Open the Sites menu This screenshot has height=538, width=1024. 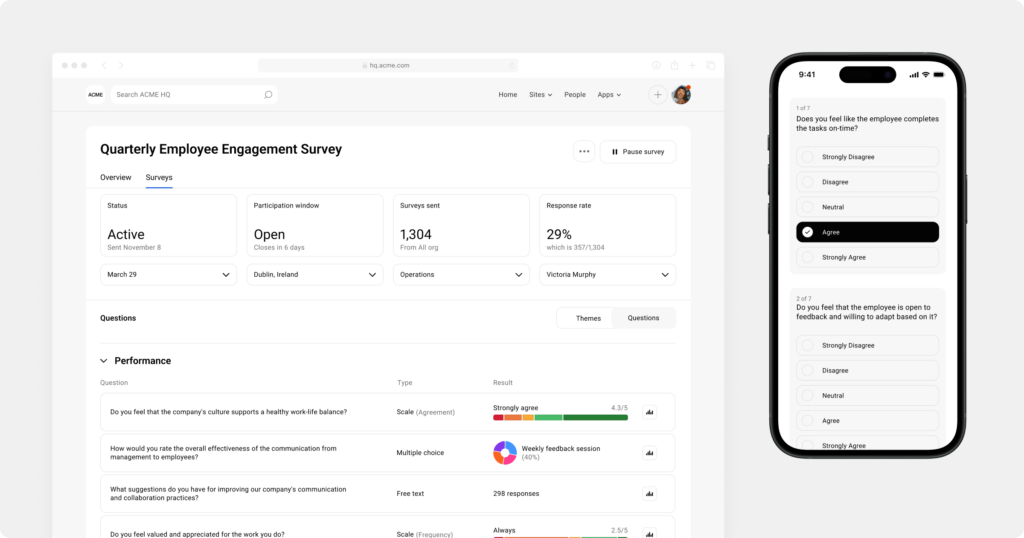coord(540,95)
